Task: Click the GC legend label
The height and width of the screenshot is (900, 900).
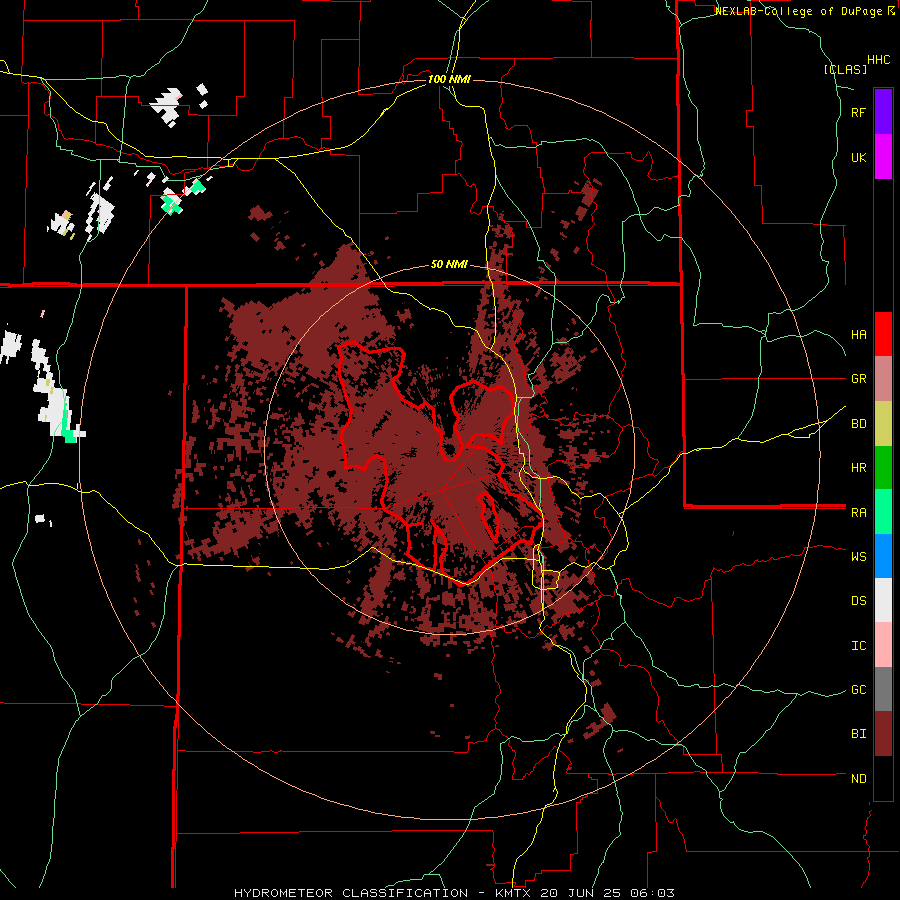Action: [858, 690]
